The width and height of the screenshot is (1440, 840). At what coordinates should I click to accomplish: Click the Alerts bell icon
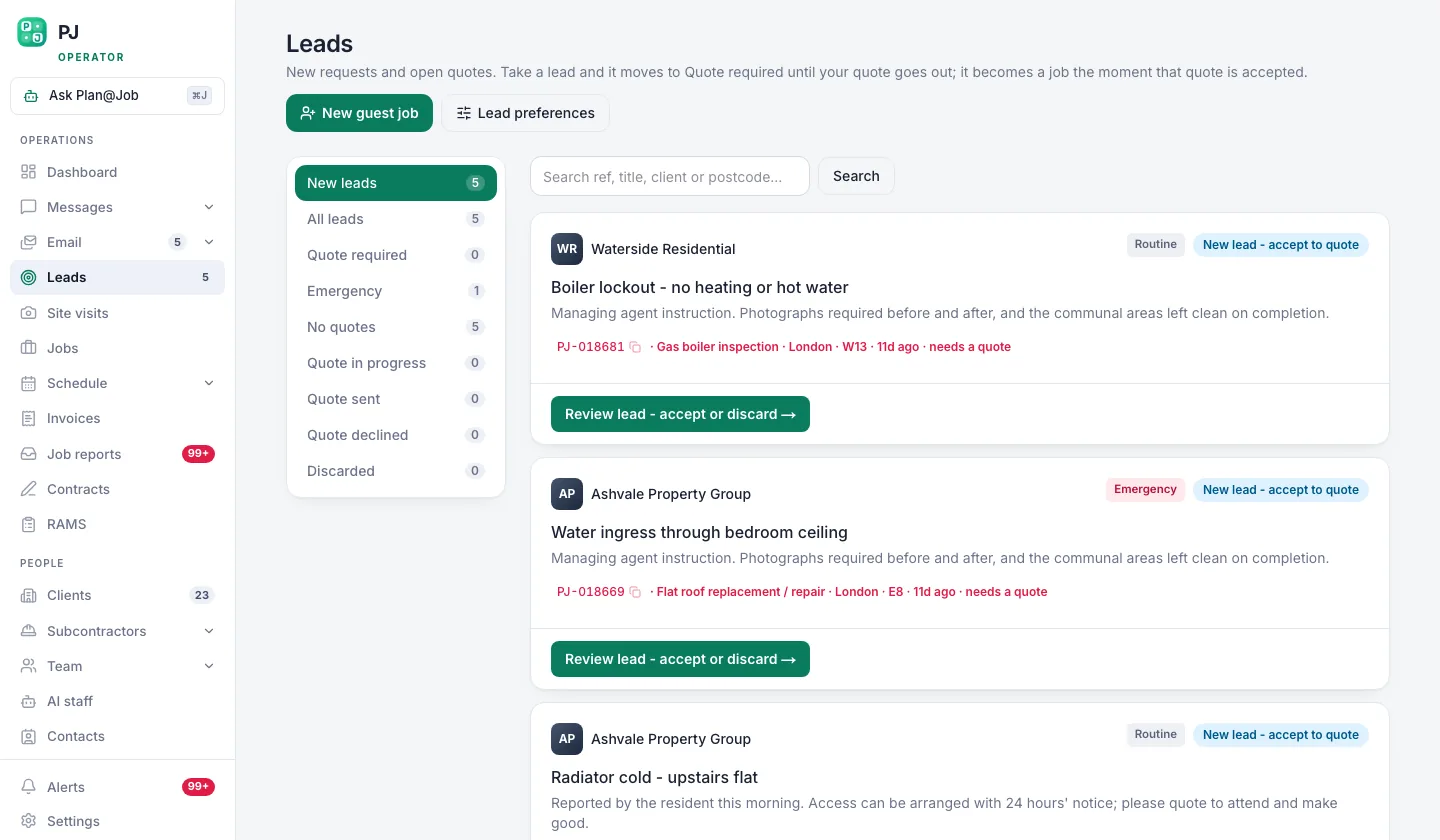(x=29, y=787)
